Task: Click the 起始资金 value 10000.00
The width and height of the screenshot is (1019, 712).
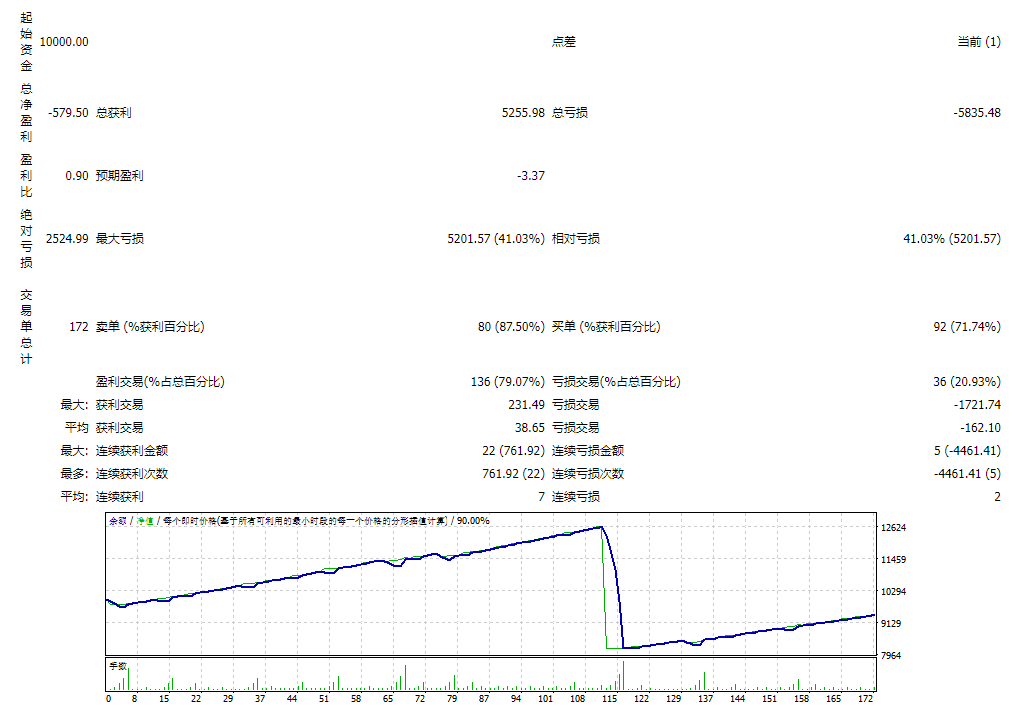Action: tap(62, 42)
